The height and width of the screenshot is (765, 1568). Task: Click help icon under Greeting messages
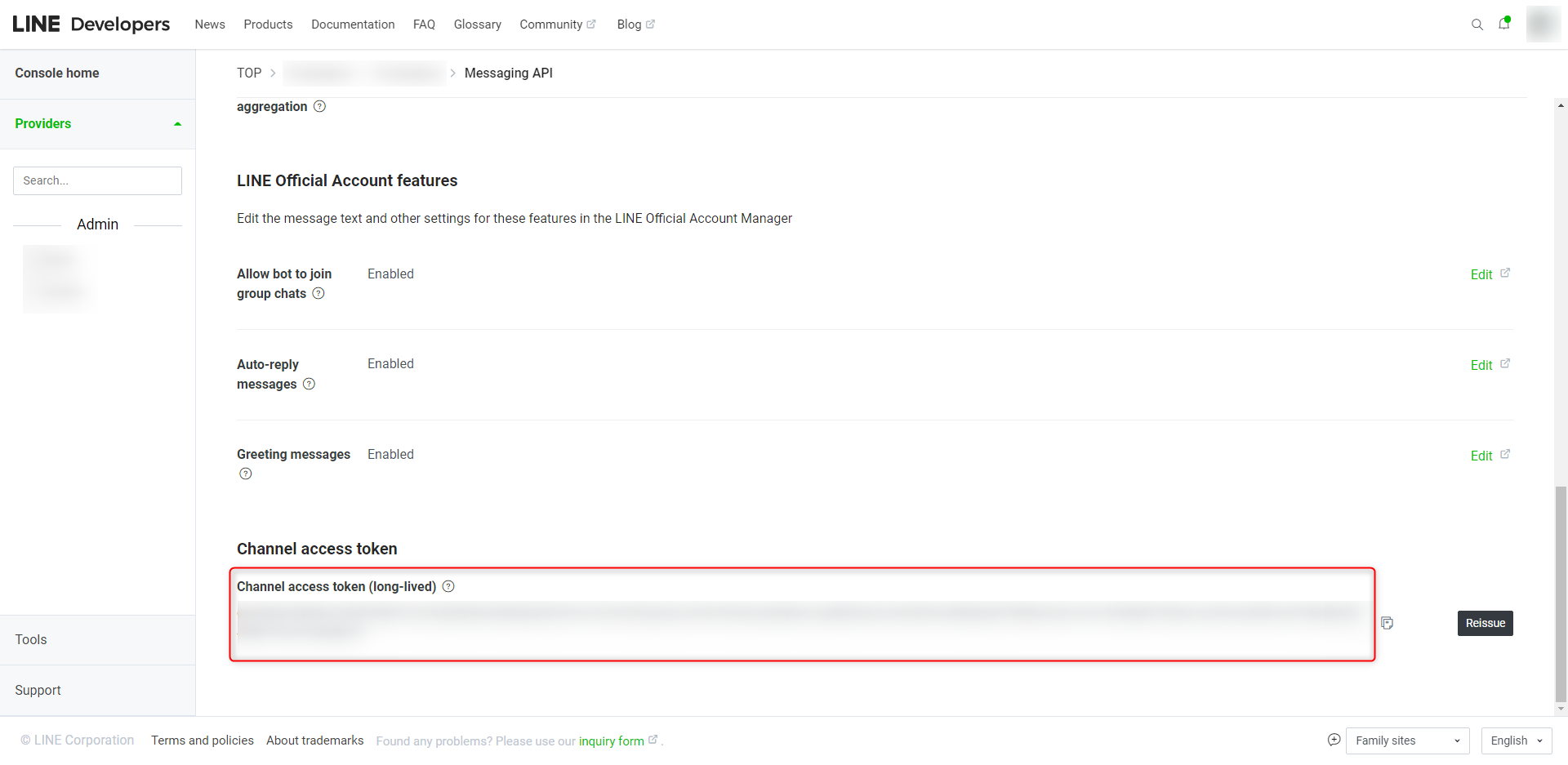246,474
